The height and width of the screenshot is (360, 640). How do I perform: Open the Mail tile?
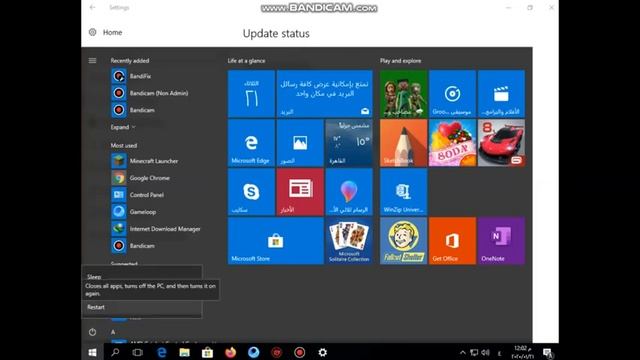324,94
